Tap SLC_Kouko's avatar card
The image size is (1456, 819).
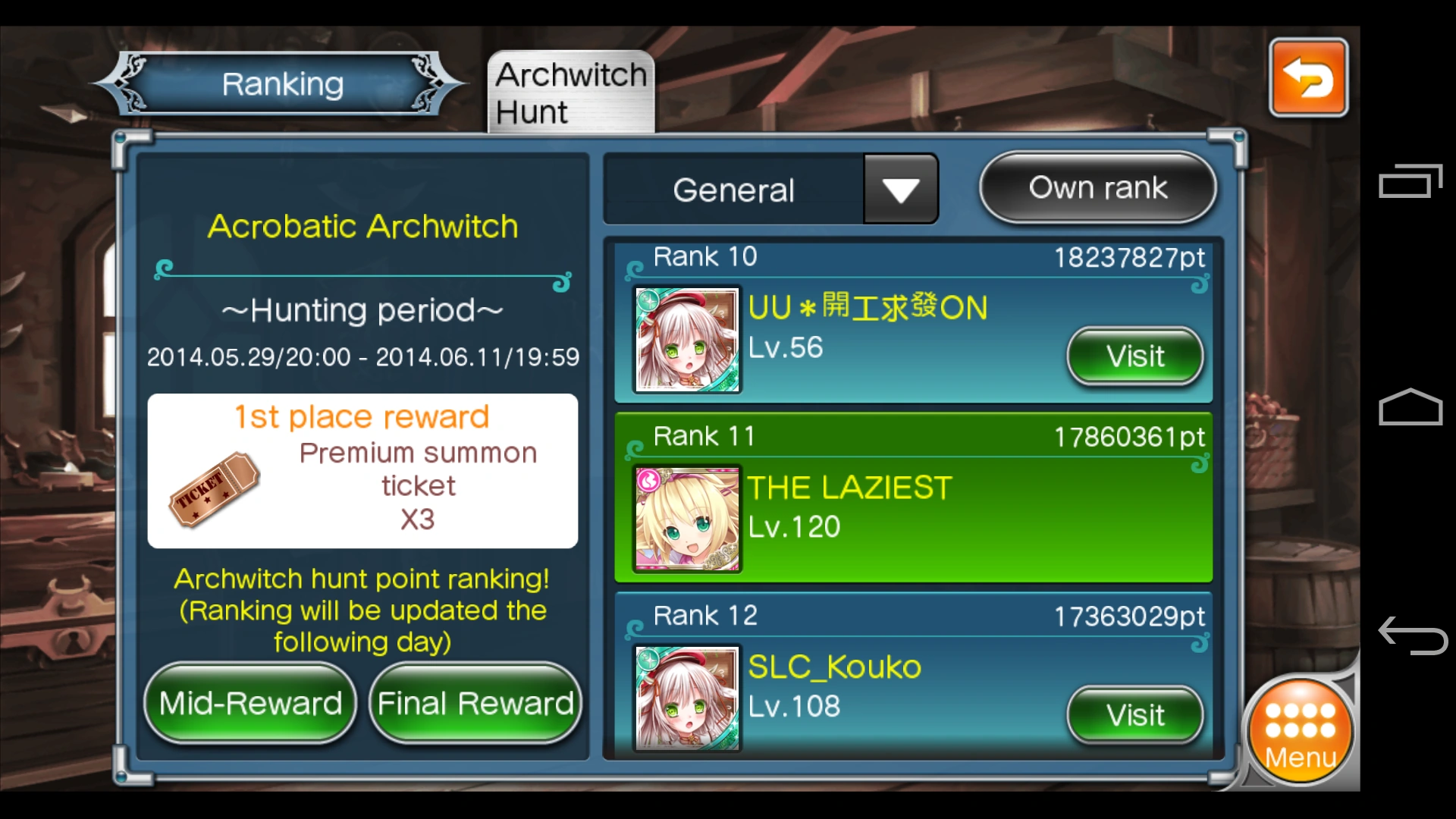point(687,698)
